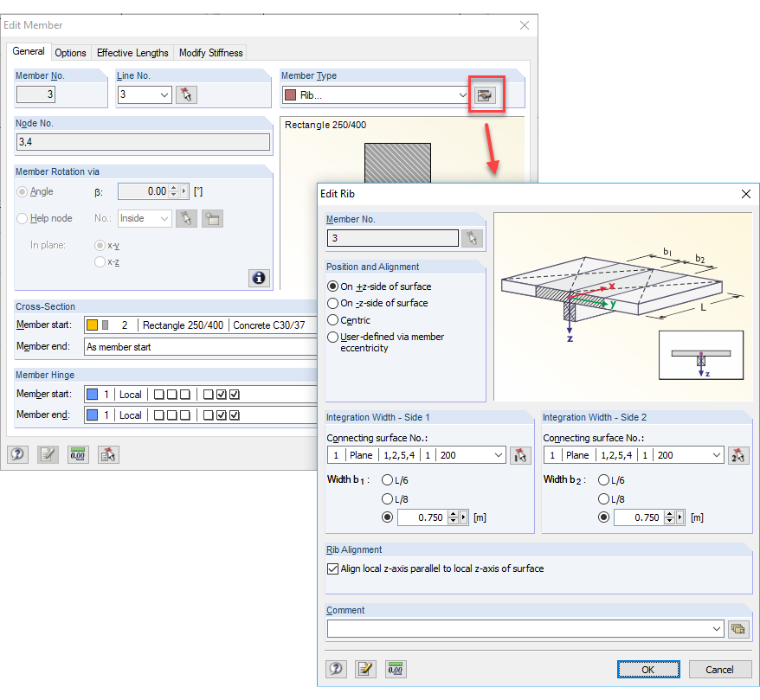The image size is (760, 700).
Task: Click the angle β arrow flyout button
Action: pyautogui.click(x=184, y=191)
